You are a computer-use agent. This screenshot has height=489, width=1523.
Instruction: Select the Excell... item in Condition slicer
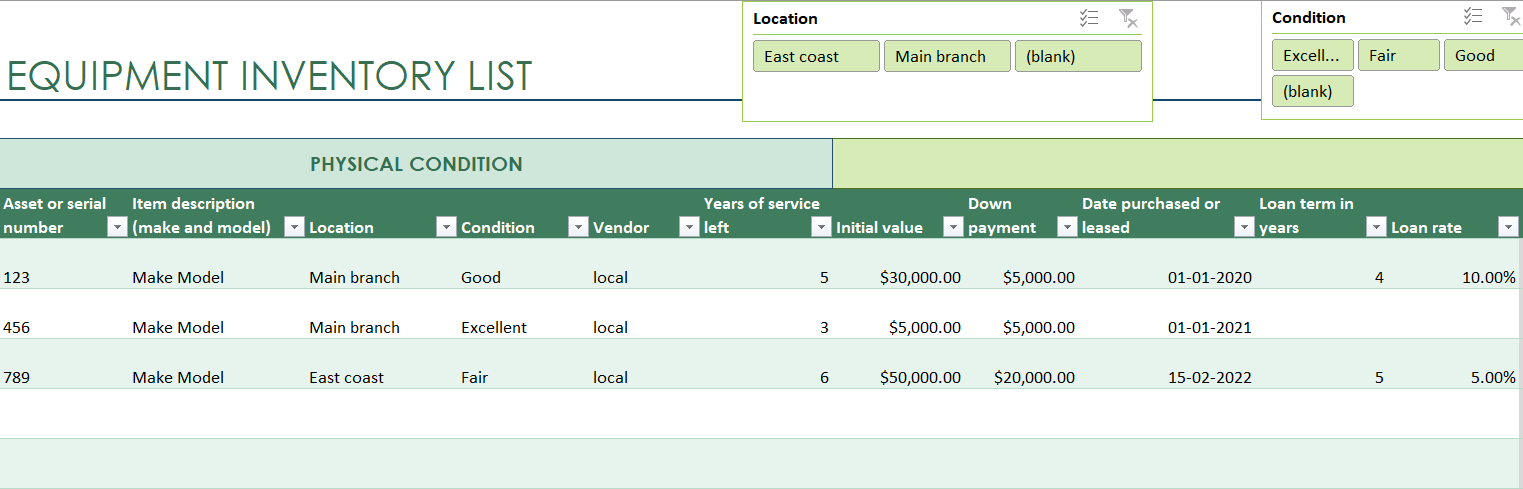[x=1313, y=55]
